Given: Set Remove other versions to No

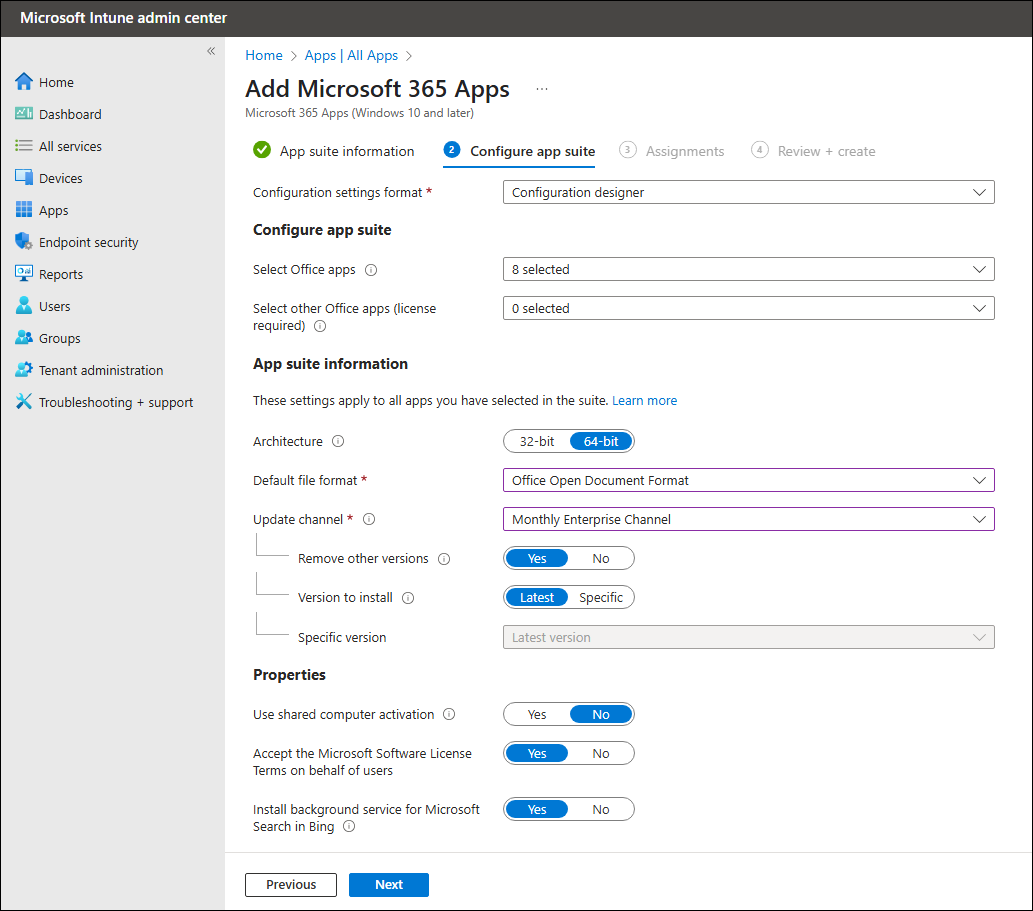Looking at the screenshot, I should tap(600, 559).
